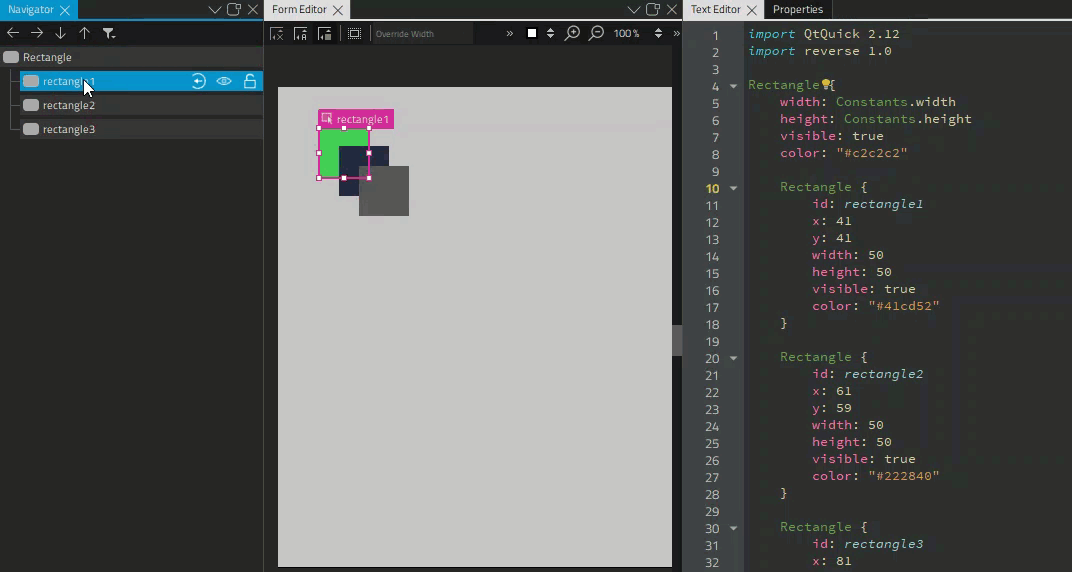1072x572 pixels.
Task: Collapse the code block at line 10
Action: [x=733, y=188]
